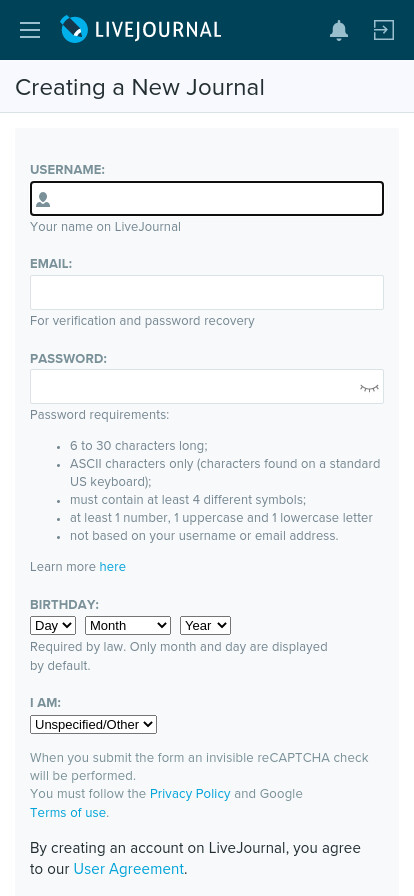Viewport: 414px width, 896px height.
Task: Click the LiveJournal pencil logo icon
Action: point(74,29)
